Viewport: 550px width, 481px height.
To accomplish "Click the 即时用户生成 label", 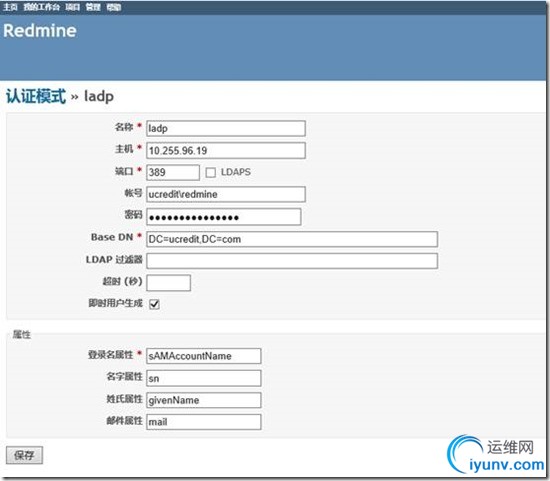I will click(x=115, y=303).
